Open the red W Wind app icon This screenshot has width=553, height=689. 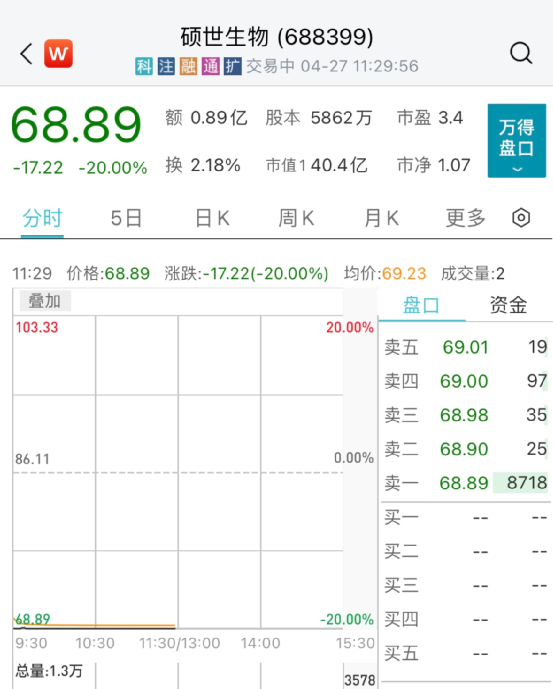pos(58,54)
